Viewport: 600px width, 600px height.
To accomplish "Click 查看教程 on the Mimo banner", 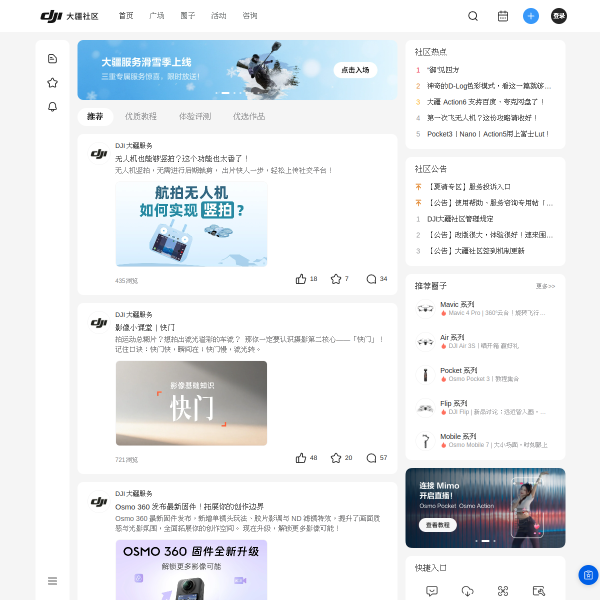I will tap(438, 525).
